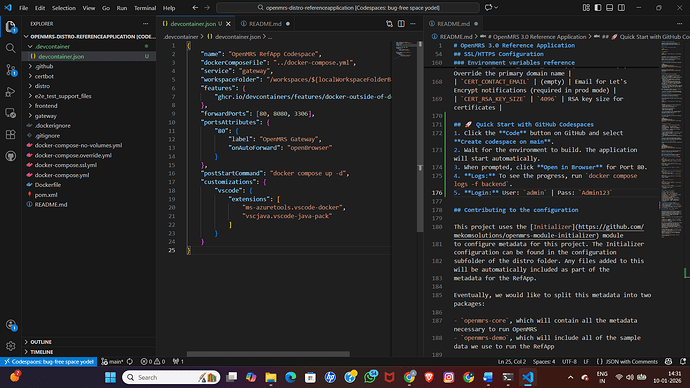Open Run and Debug view
The width and height of the screenshot is (690, 388).
[x=11, y=92]
